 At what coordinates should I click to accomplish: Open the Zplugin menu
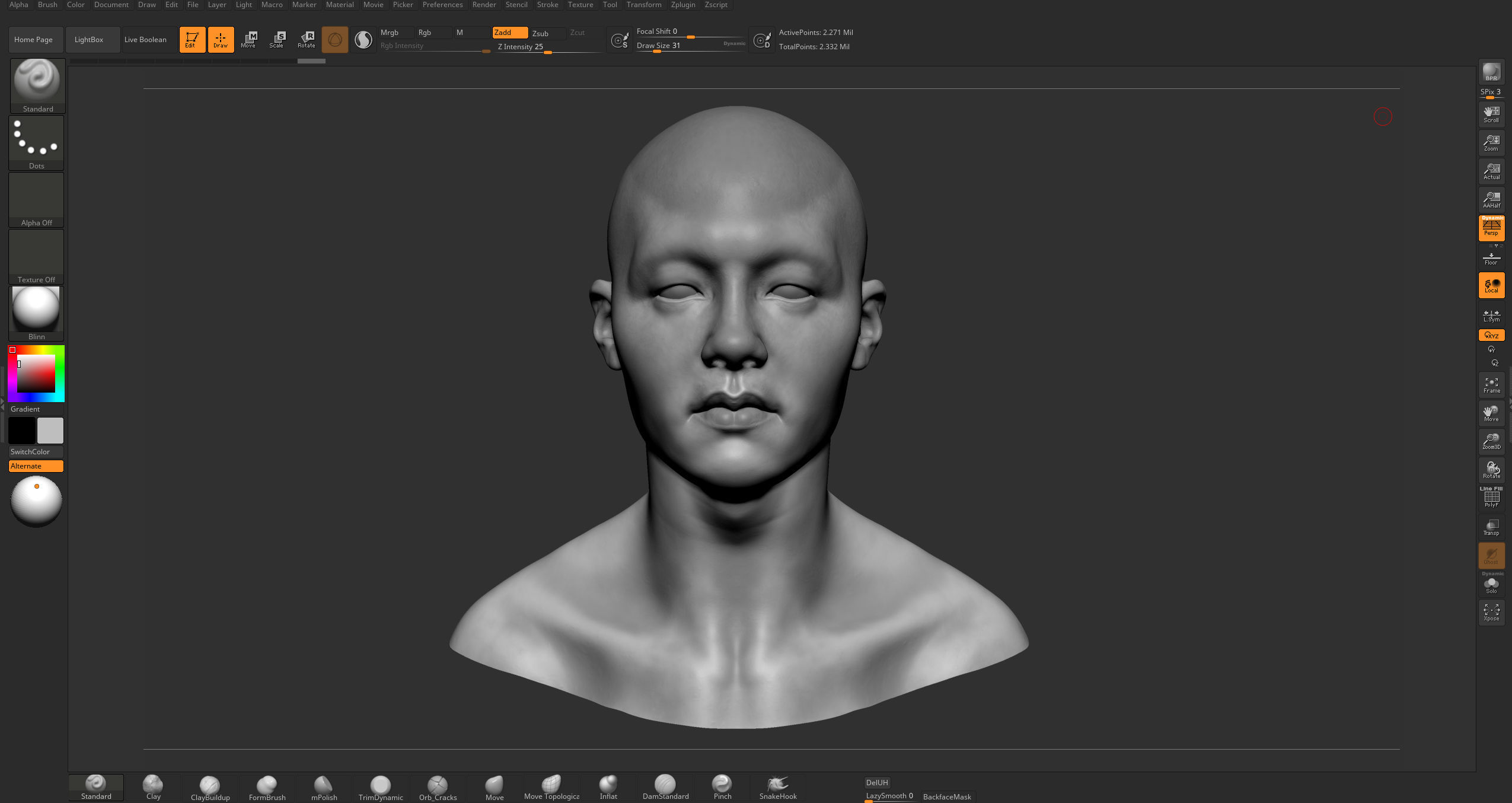683,5
